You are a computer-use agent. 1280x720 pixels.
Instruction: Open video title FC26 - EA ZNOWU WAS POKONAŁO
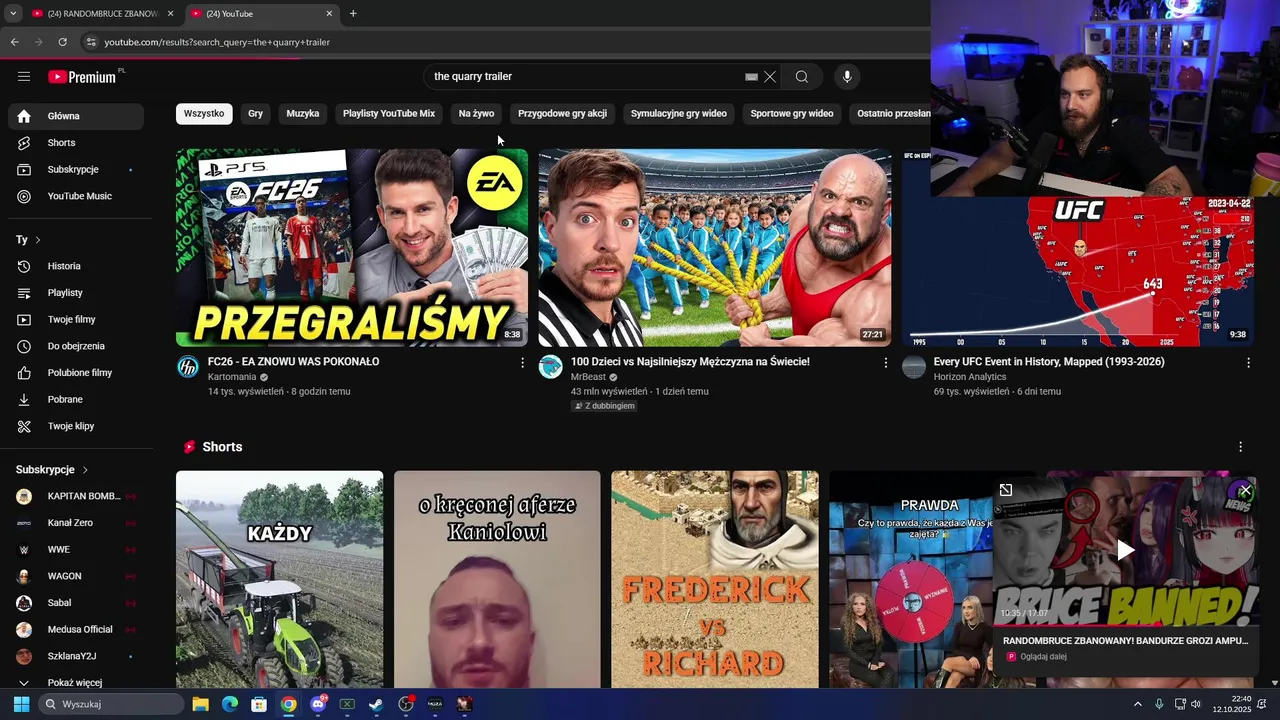pyautogui.click(x=293, y=362)
